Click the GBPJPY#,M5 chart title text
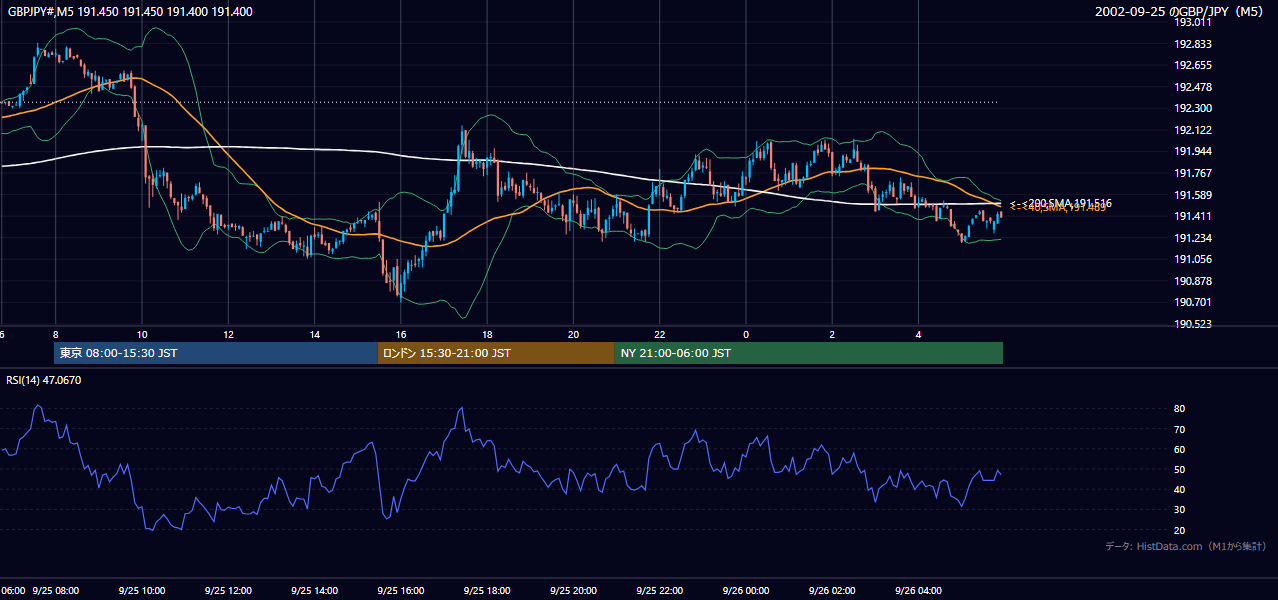The image size is (1278, 600). (130, 11)
